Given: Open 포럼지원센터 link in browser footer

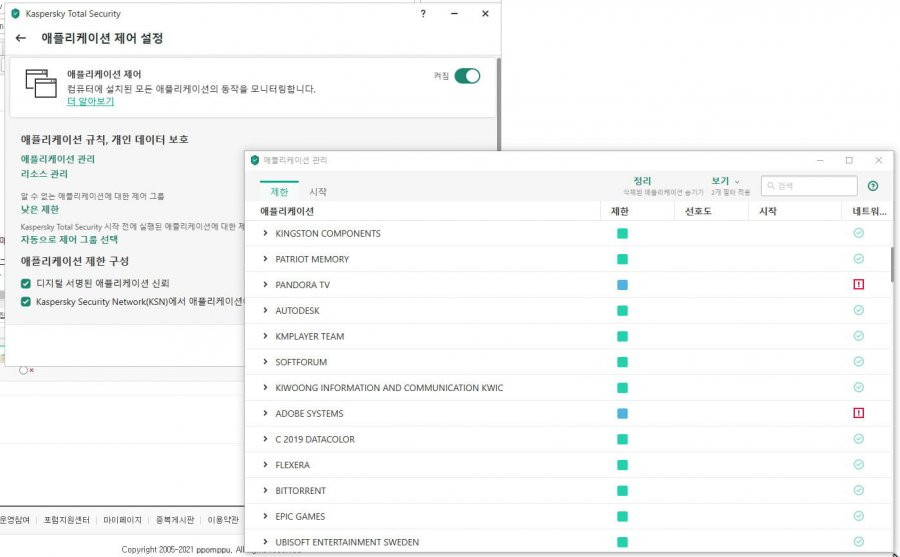Looking at the screenshot, I should (x=67, y=520).
